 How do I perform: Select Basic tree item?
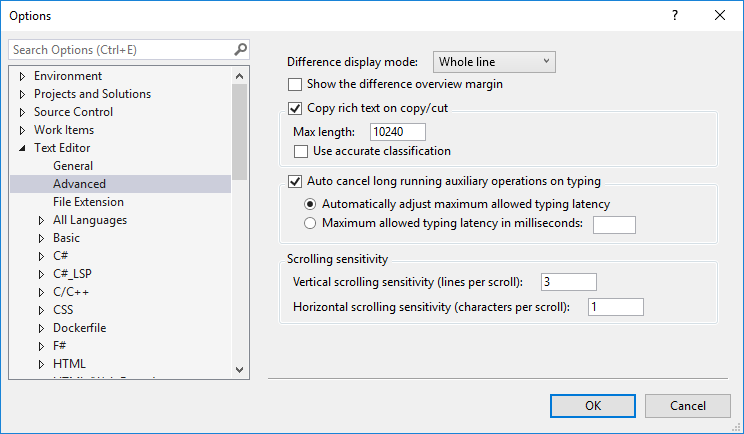(66, 238)
